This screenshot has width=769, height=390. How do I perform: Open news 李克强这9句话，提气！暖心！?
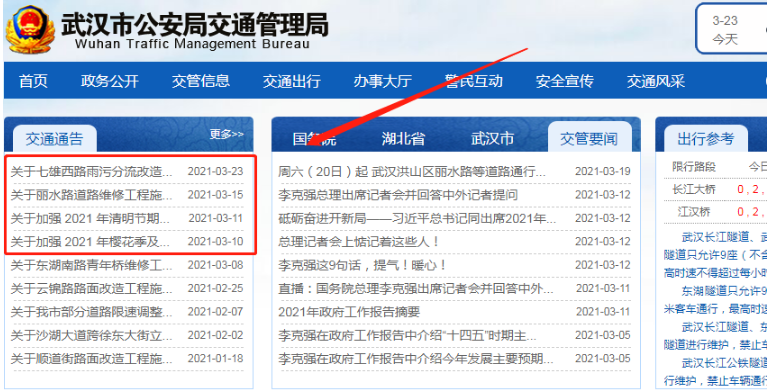[362, 265]
